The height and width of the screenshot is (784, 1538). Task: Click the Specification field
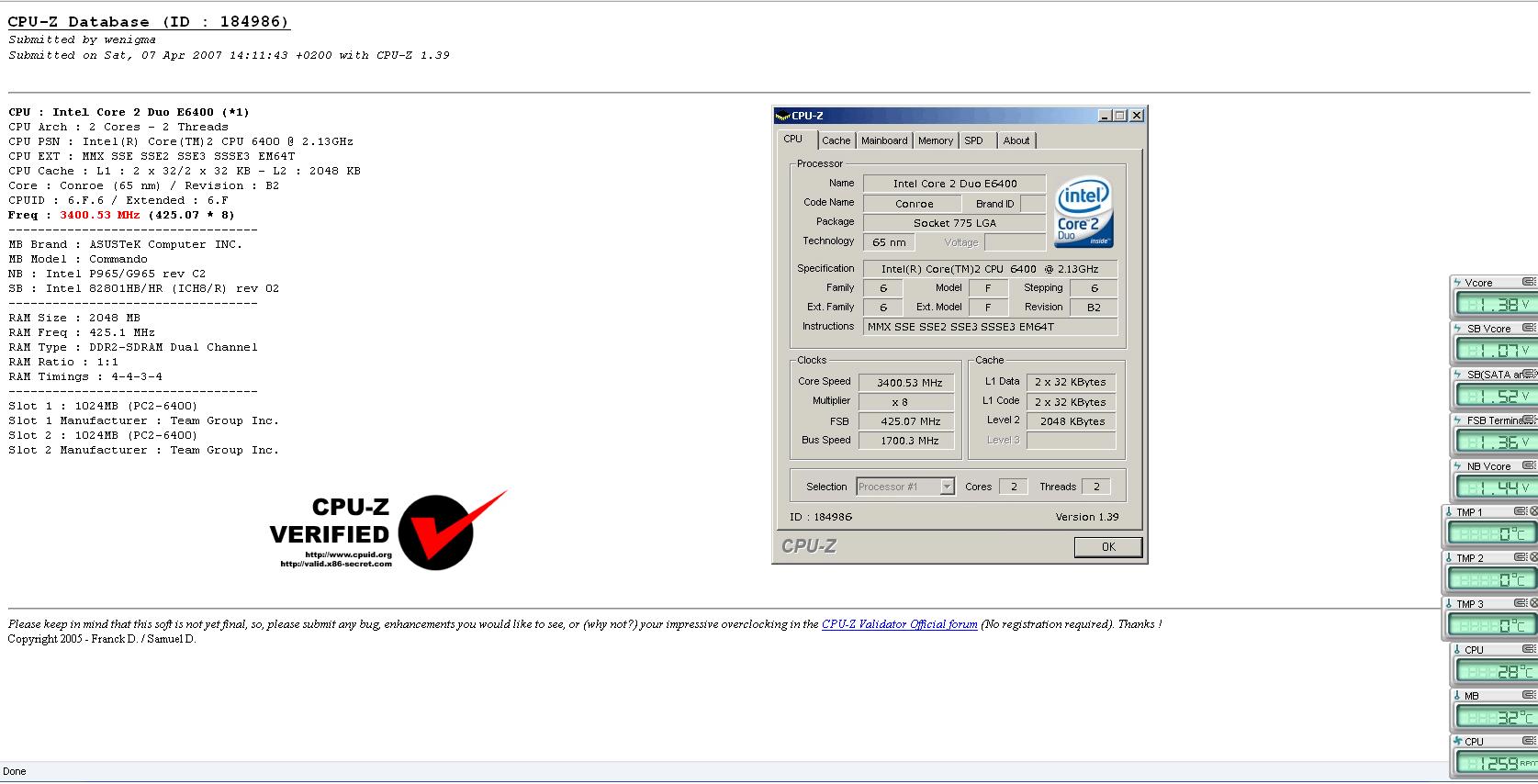[x=991, y=269]
